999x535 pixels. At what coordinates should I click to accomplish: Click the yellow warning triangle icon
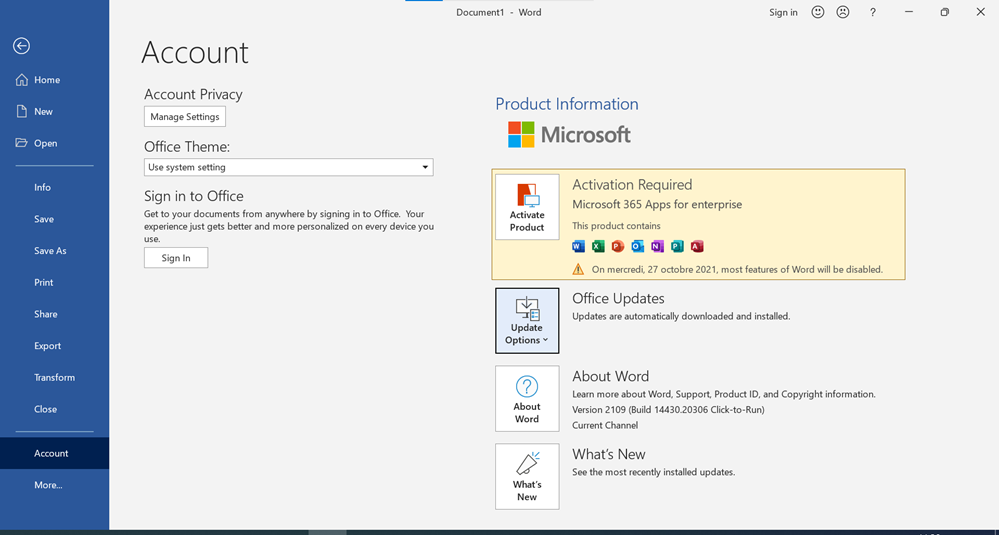click(578, 269)
